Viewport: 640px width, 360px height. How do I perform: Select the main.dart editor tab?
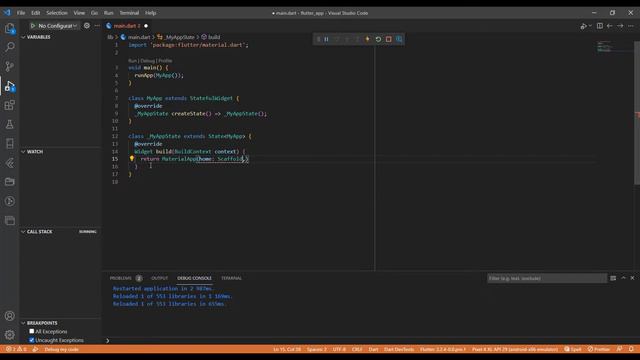click(x=127, y=26)
